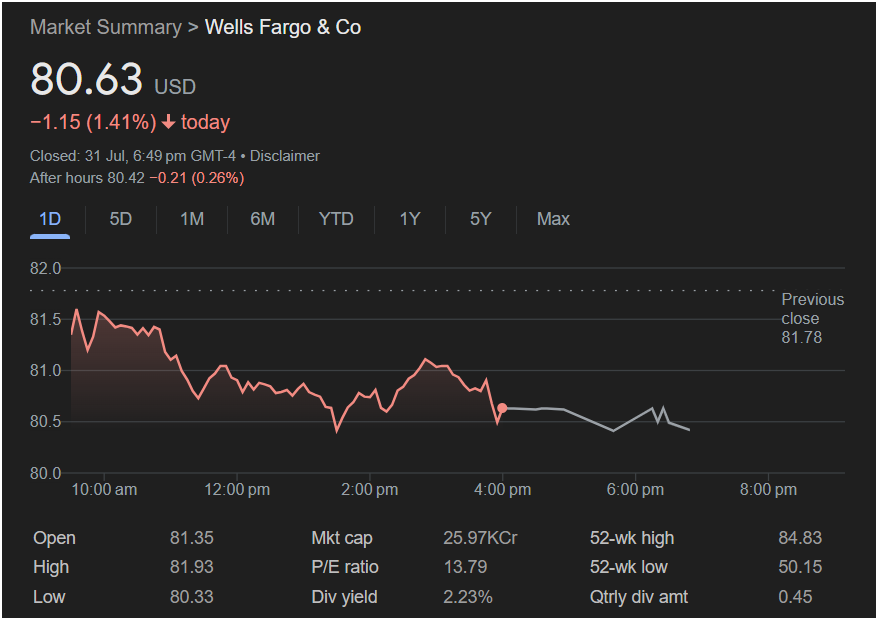The height and width of the screenshot is (620, 878).
Task: Click the after-hours change −0.21 (0.26%)
Action: [197, 178]
